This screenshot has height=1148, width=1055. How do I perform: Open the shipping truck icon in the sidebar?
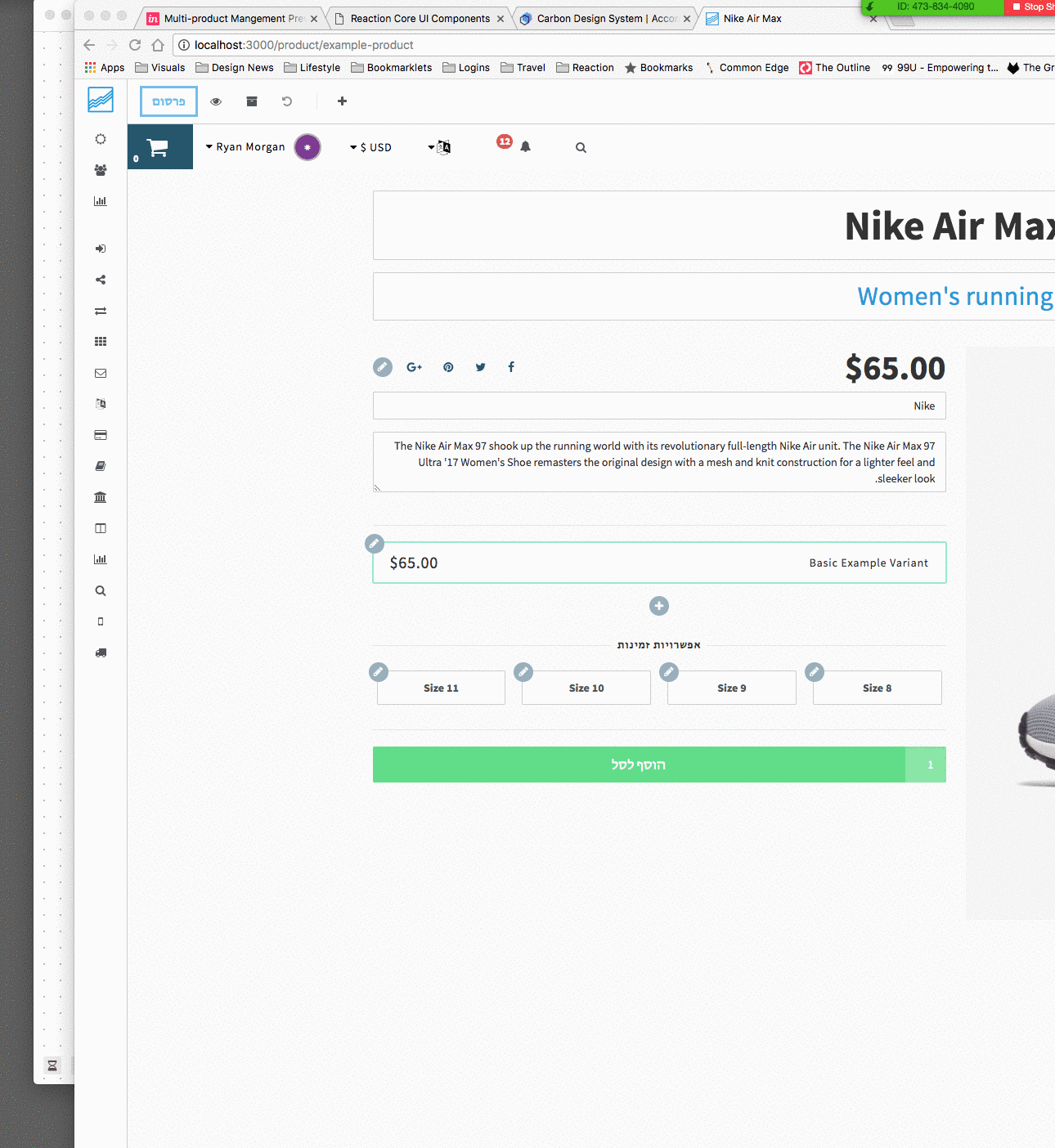(x=101, y=652)
